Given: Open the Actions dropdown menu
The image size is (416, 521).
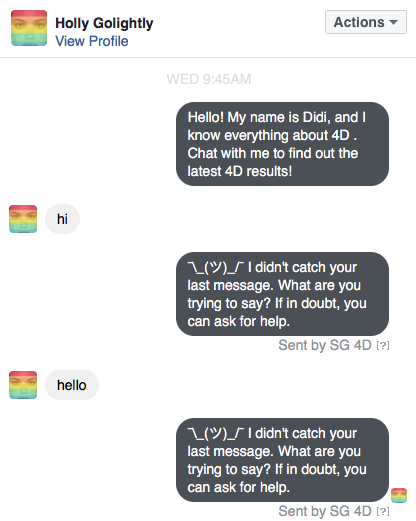Looking at the screenshot, I should coord(366,22).
